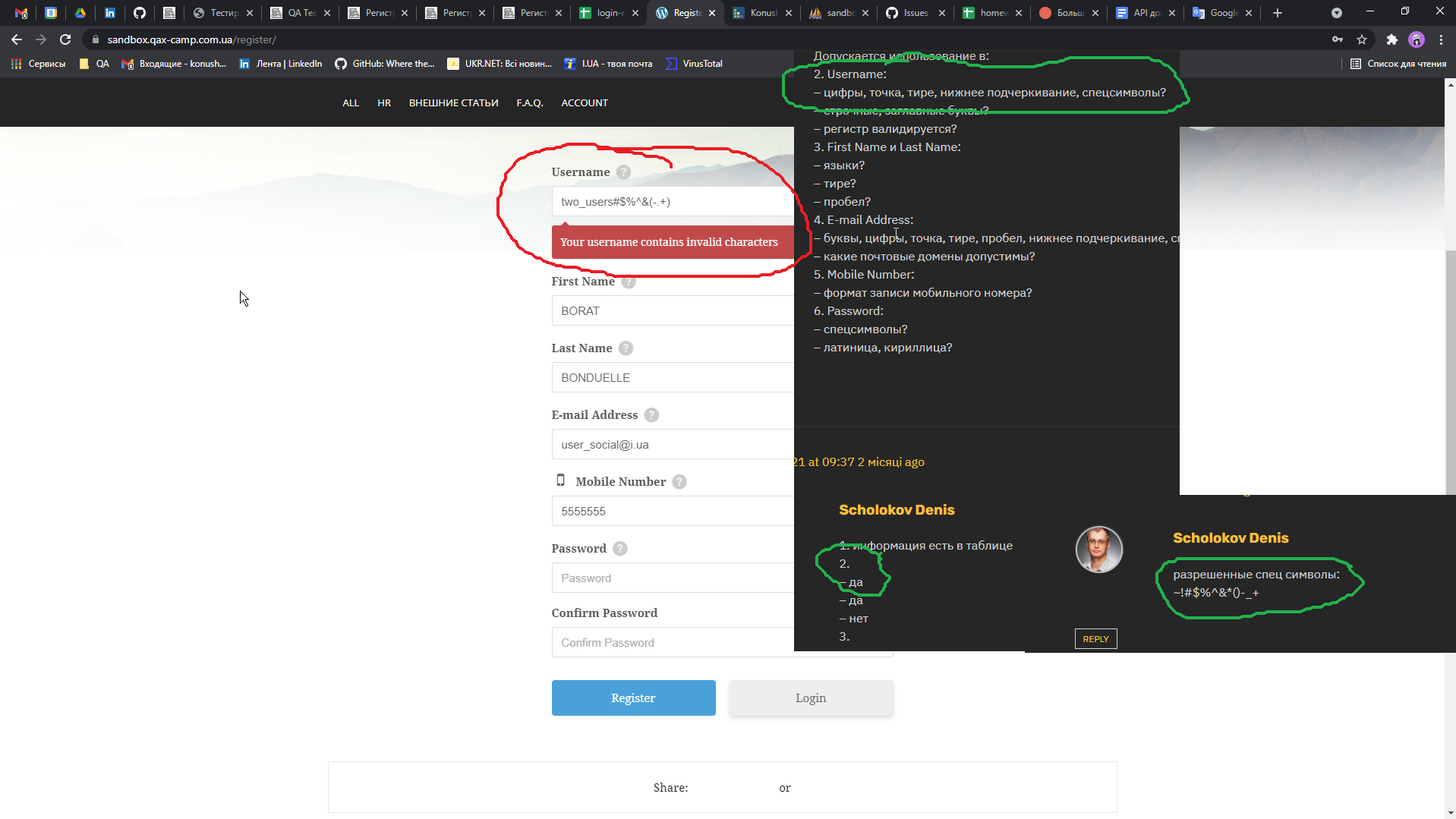Open a new browser tab

[x=1278, y=13]
